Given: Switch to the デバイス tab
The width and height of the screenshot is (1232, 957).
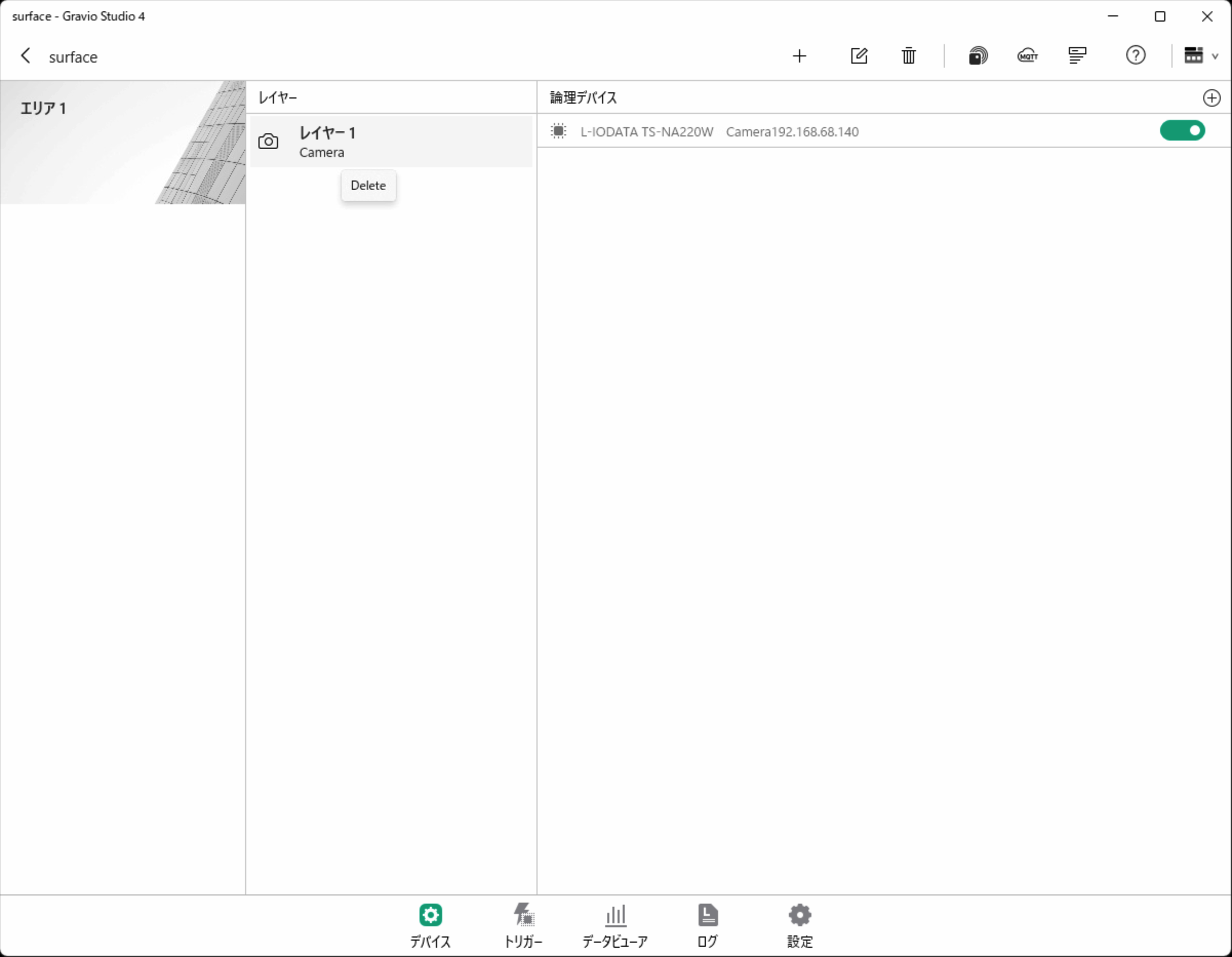Looking at the screenshot, I should (x=430, y=926).
